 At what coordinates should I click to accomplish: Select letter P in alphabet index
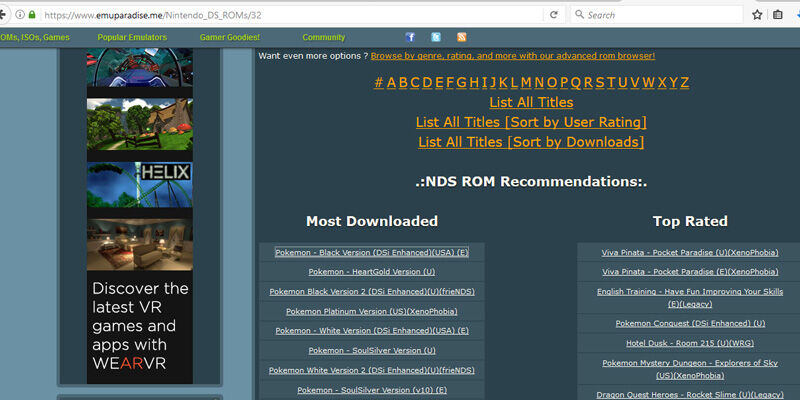[564, 82]
